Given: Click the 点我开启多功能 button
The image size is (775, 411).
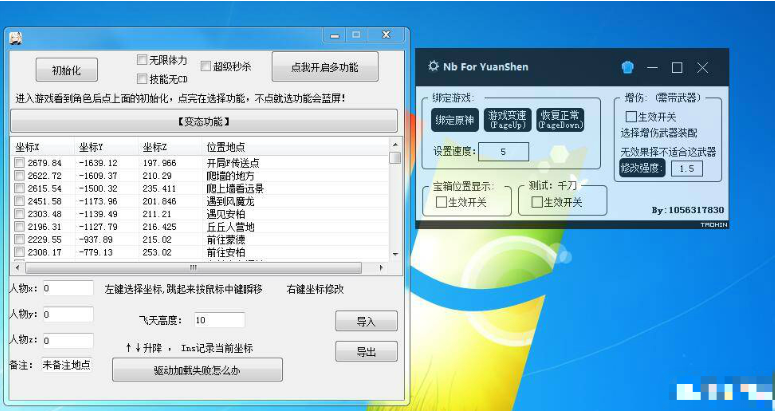Looking at the screenshot, I should [x=325, y=67].
